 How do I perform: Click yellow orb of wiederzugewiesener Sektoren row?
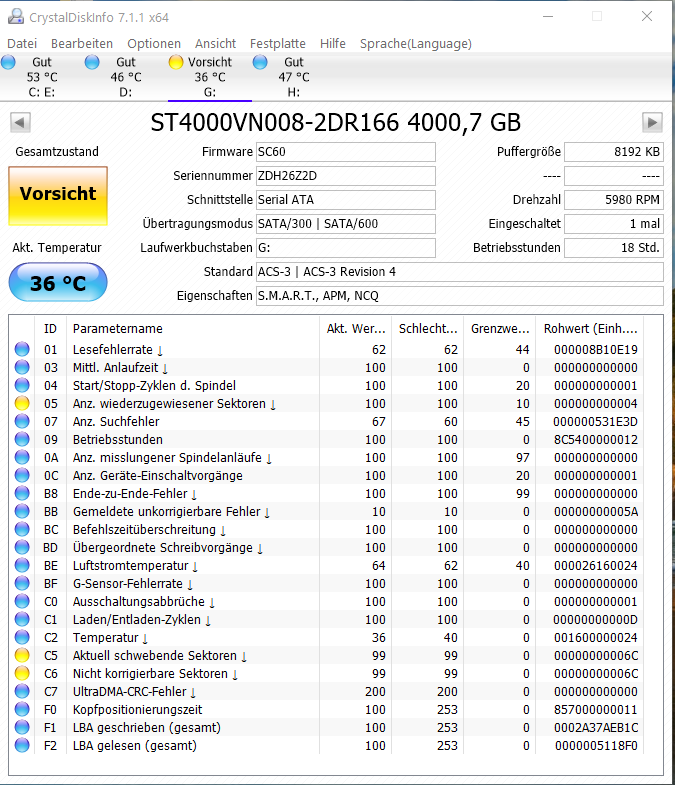pos(22,403)
